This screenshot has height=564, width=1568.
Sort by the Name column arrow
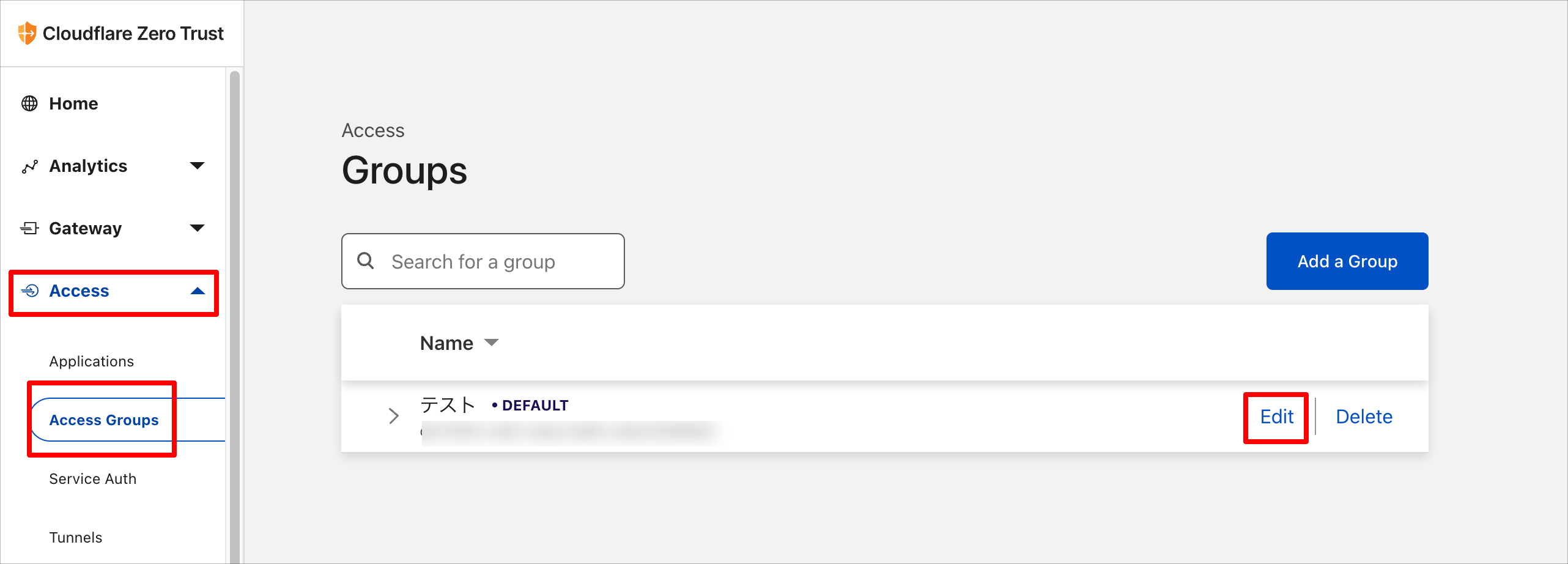pos(491,343)
